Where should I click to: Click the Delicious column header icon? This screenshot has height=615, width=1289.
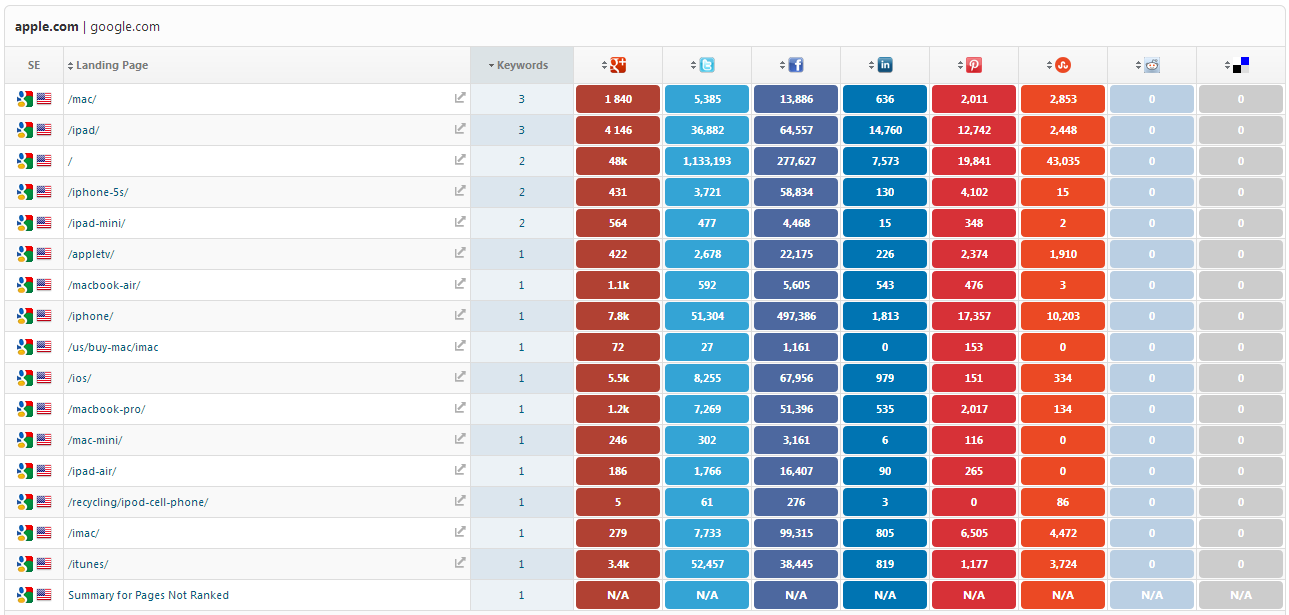1241,65
